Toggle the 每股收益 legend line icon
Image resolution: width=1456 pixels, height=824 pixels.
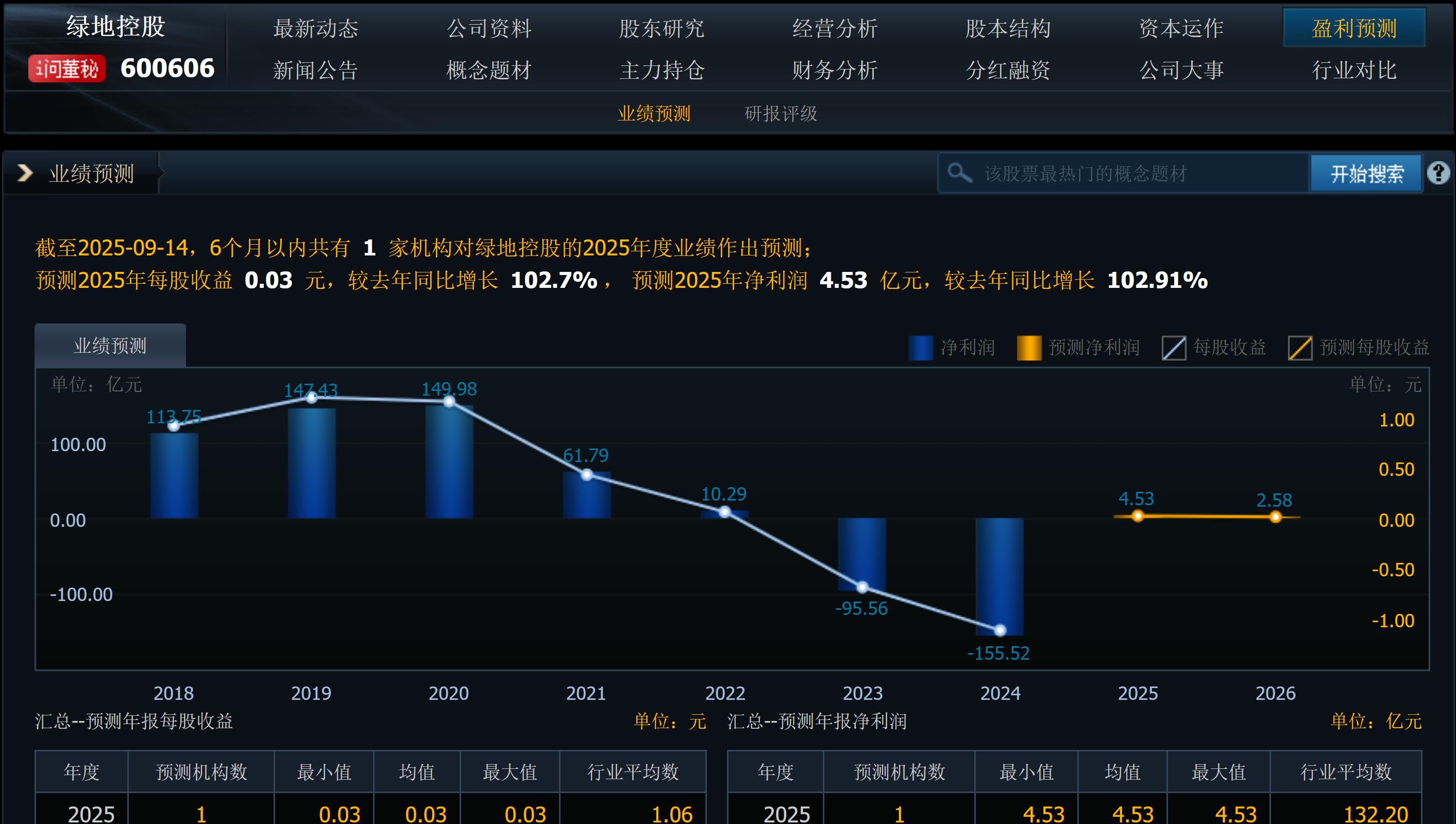pos(1174,347)
